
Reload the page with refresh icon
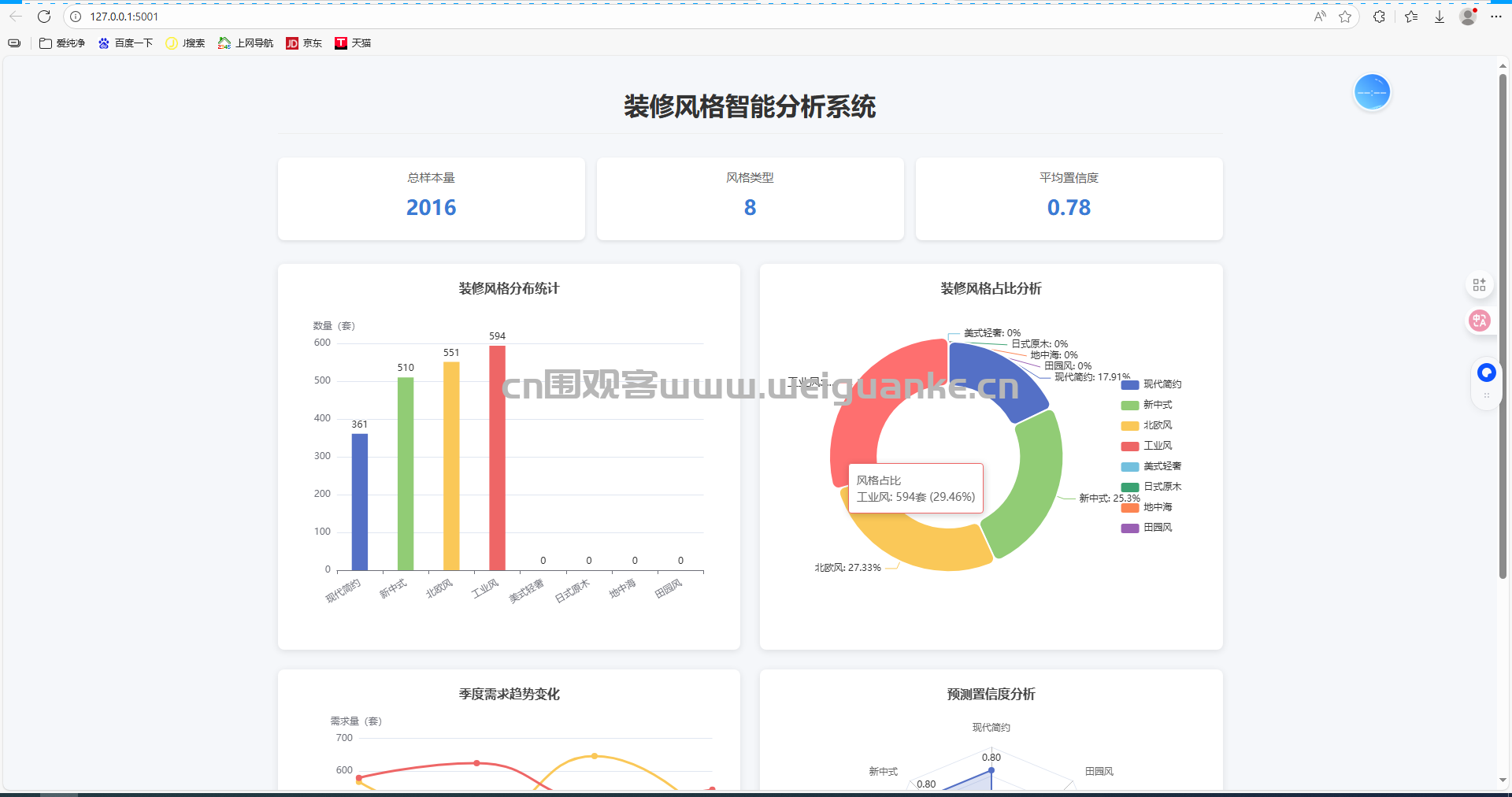44,17
